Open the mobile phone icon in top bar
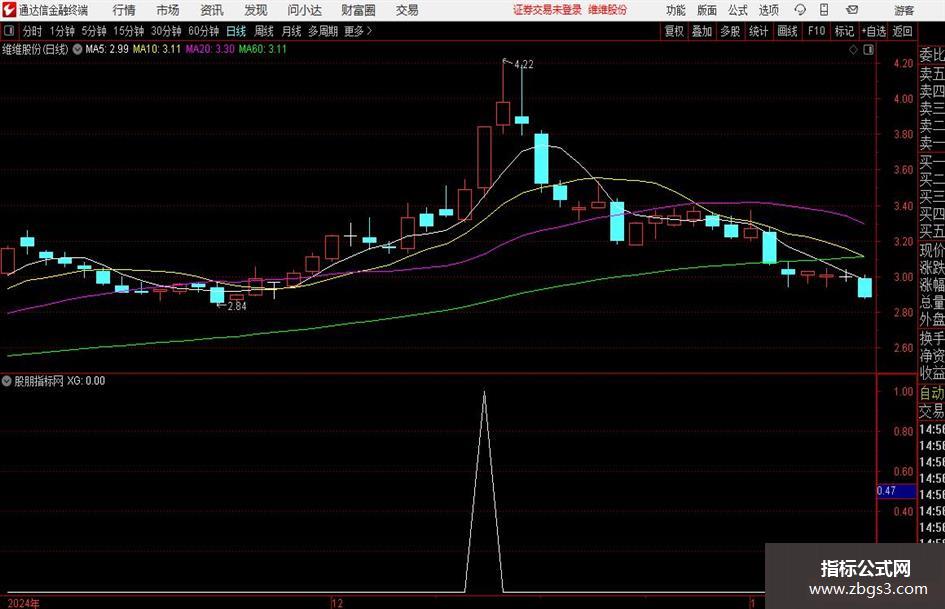Viewport: 945px width, 609px height. tap(824, 10)
